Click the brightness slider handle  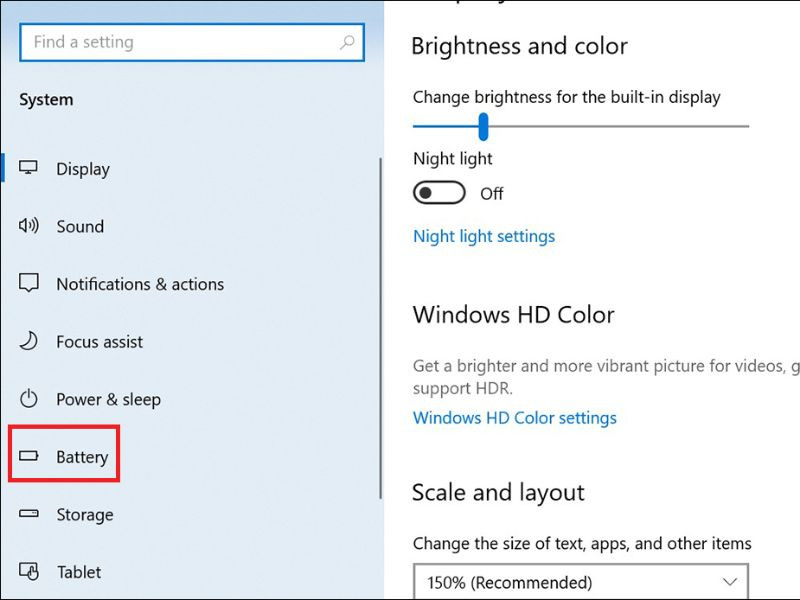(x=483, y=127)
